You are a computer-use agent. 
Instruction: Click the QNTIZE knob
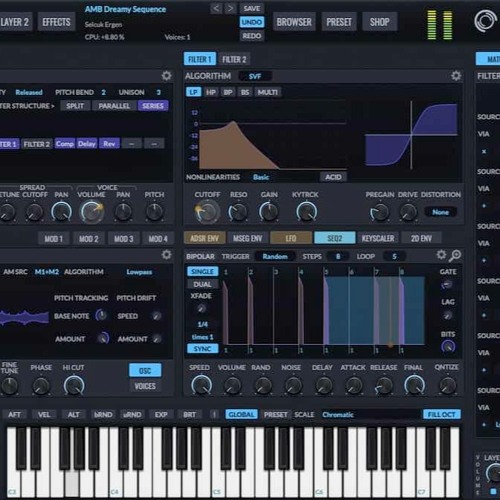click(447, 386)
